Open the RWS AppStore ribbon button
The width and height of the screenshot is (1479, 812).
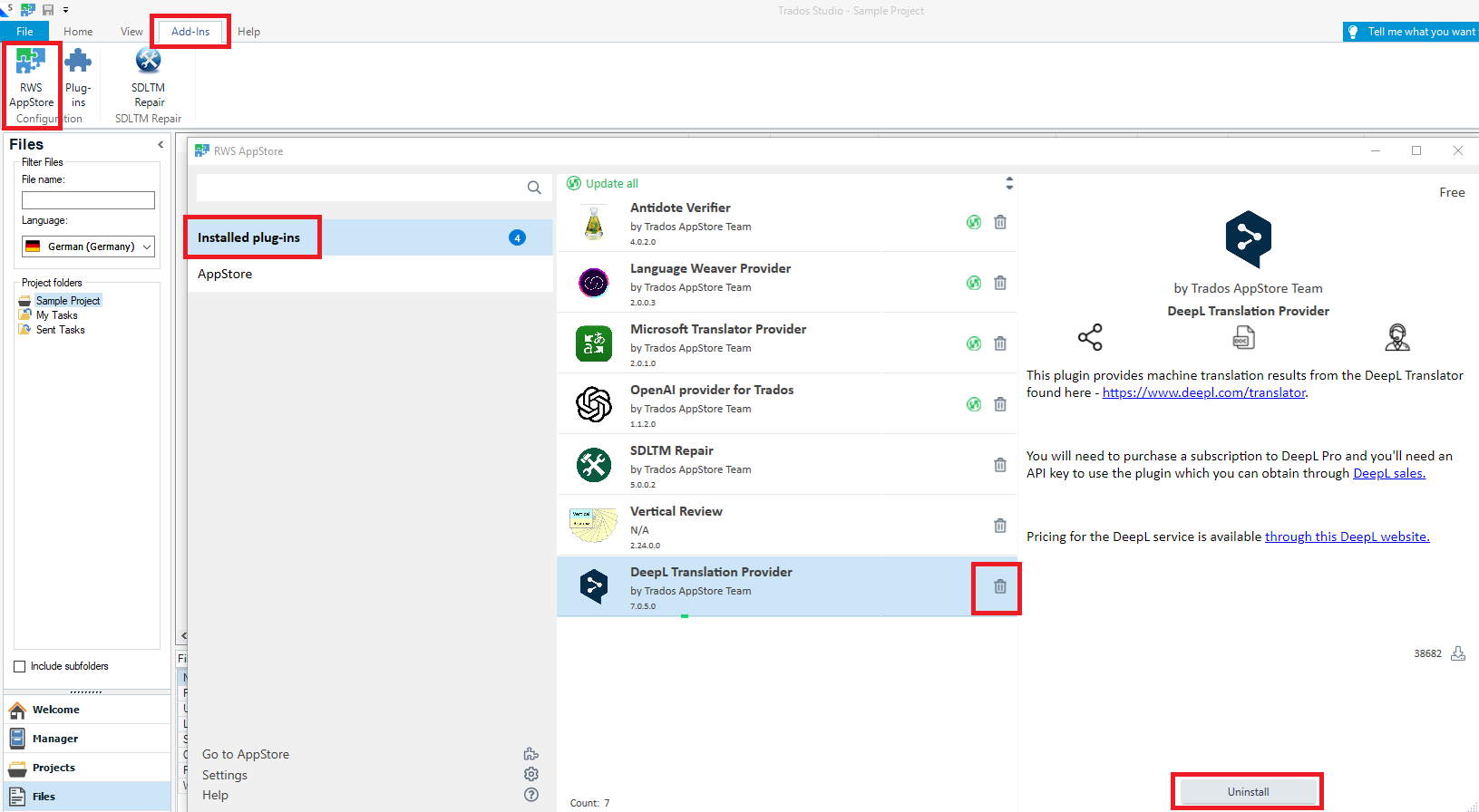point(32,79)
